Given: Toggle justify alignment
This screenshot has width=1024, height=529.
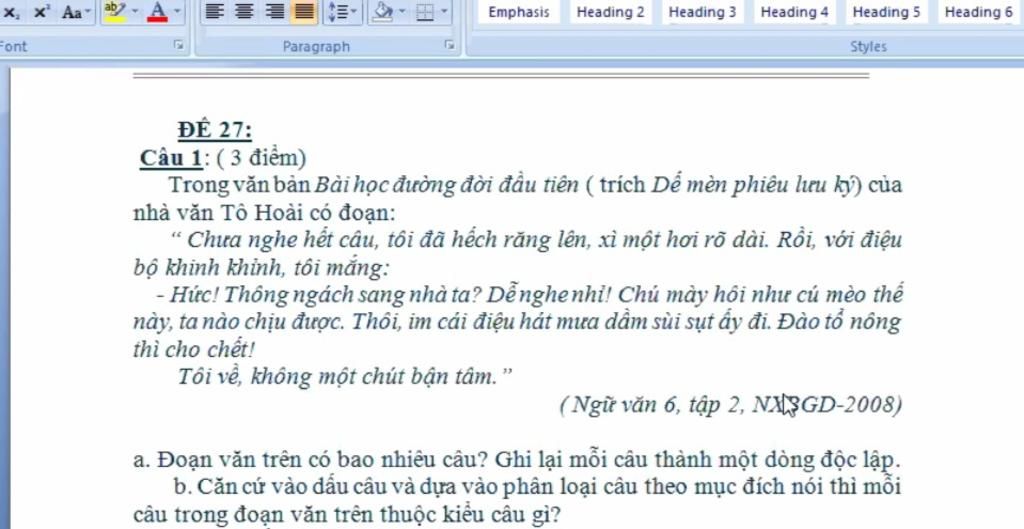Looking at the screenshot, I should click(x=304, y=11).
